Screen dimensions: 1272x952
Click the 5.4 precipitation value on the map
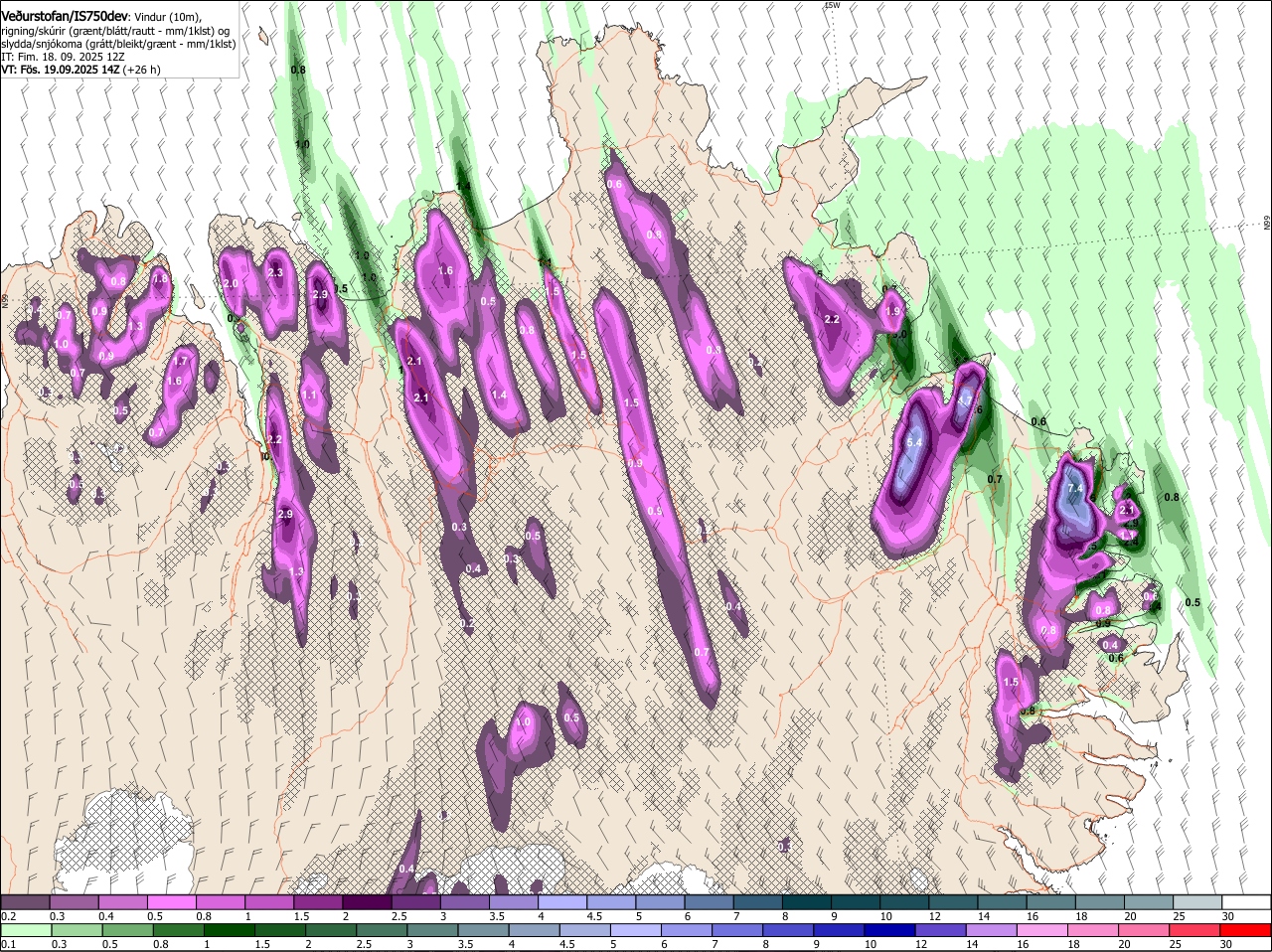pos(915,442)
